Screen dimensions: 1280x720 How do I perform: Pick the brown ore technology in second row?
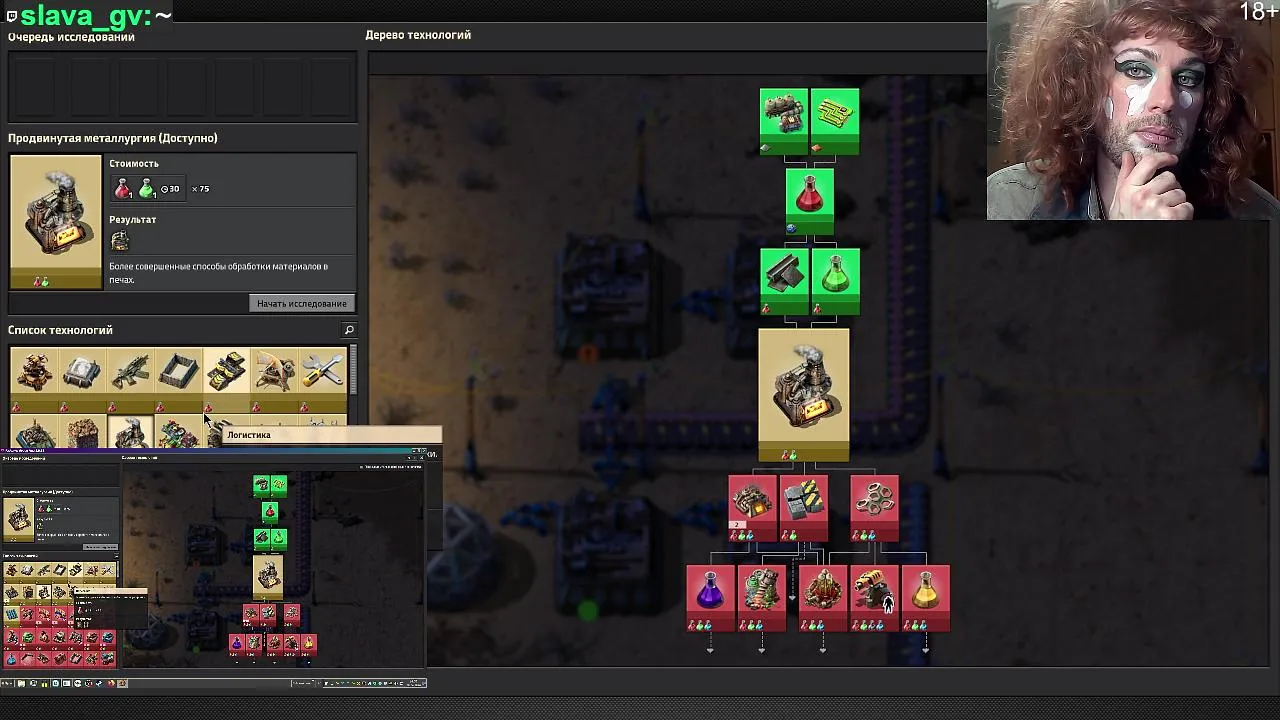tap(82, 432)
